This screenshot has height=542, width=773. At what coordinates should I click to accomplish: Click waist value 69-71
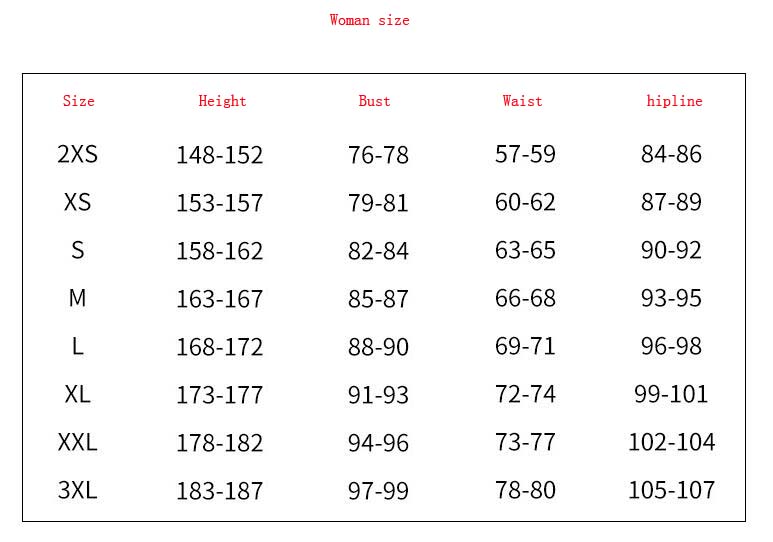pyautogui.click(x=525, y=346)
